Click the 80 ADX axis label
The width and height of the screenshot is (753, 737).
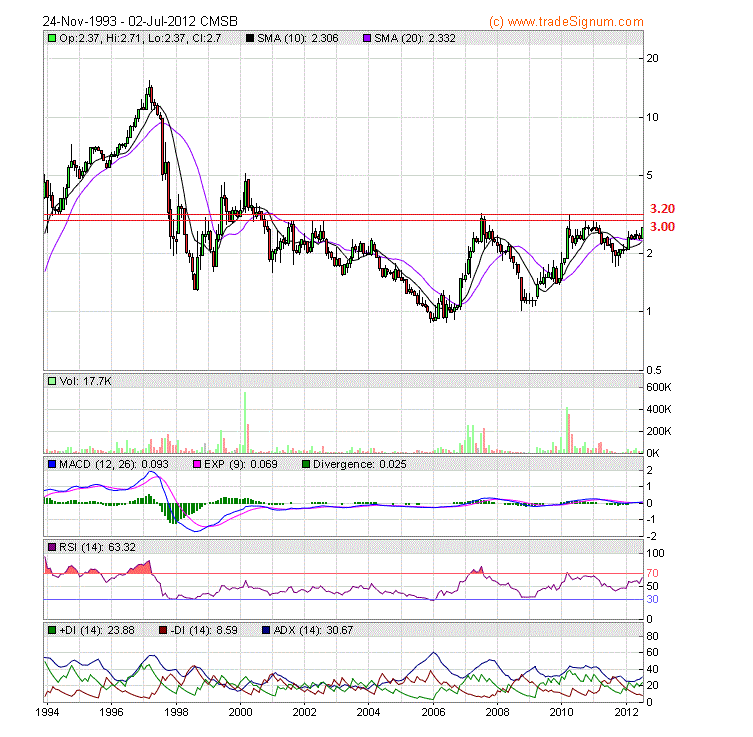click(x=652, y=636)
